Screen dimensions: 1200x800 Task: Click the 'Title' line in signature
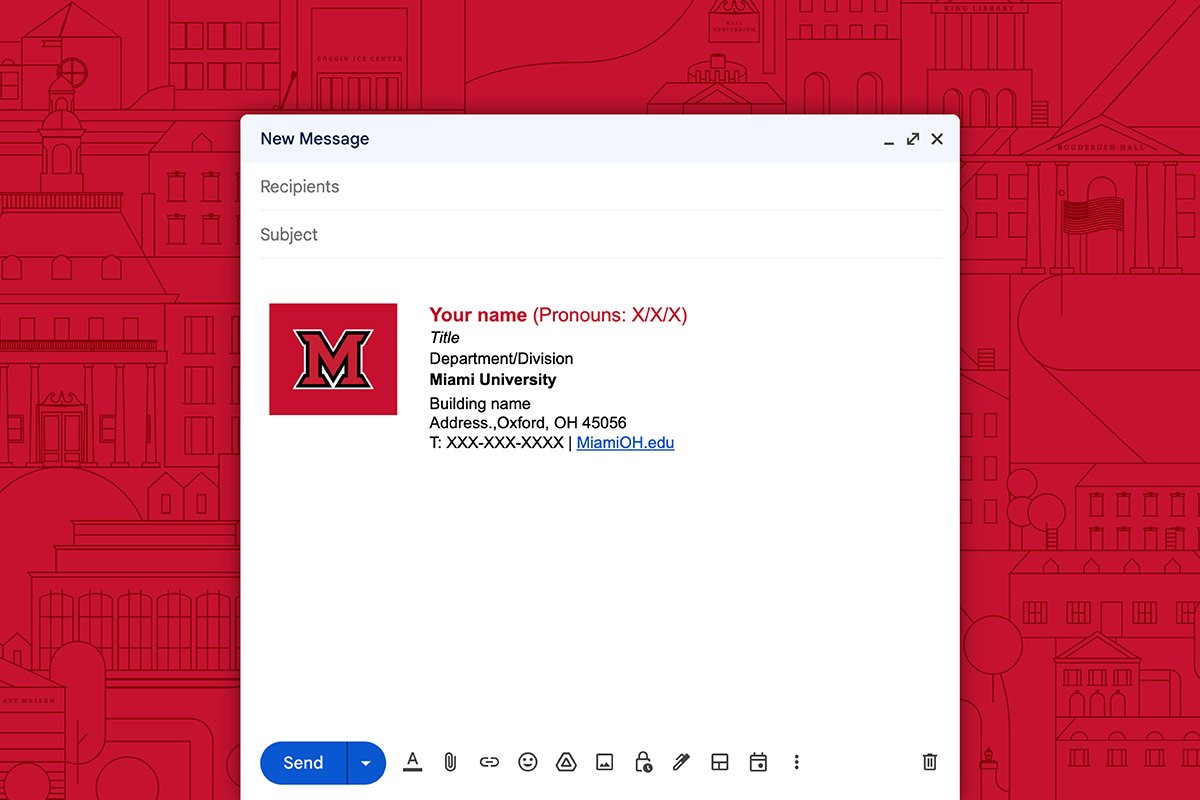(x=445, y=338)
